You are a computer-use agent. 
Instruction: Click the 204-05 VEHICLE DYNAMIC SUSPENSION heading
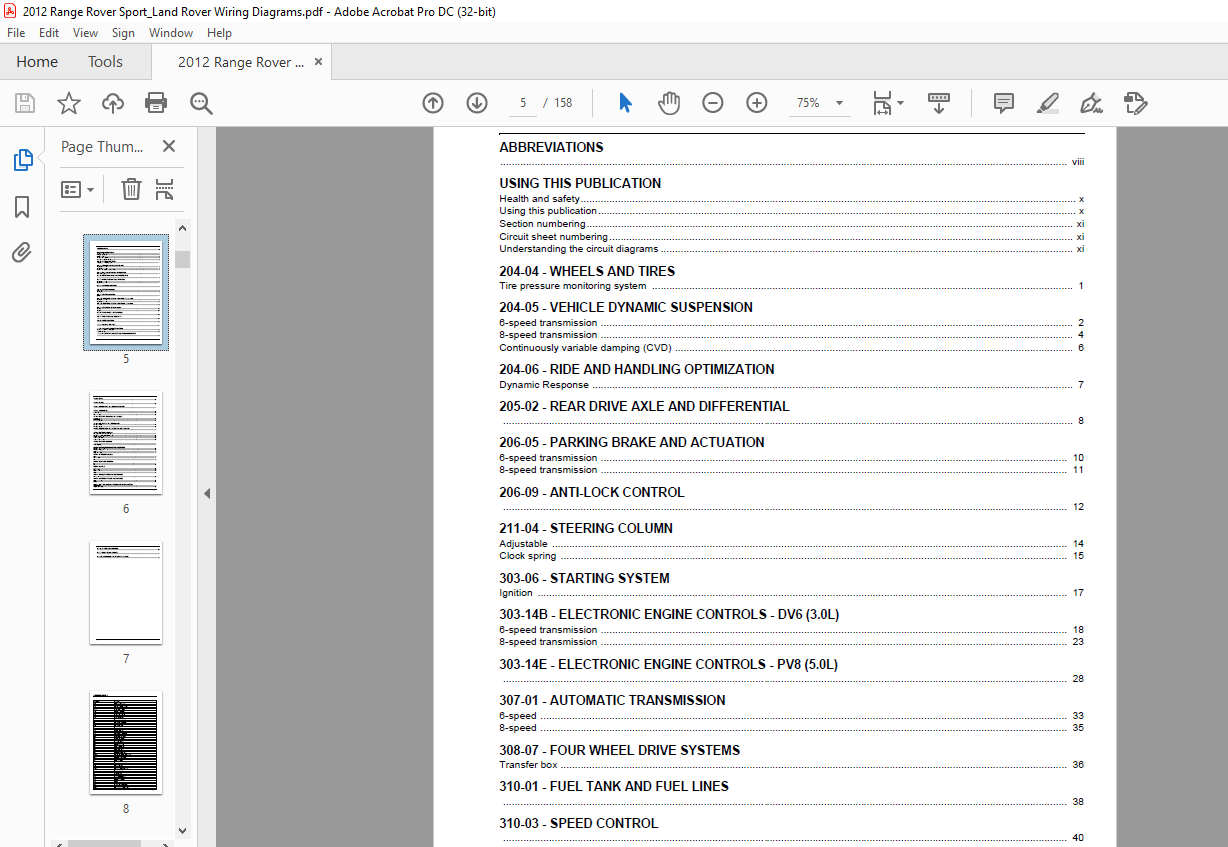point(626,307)
